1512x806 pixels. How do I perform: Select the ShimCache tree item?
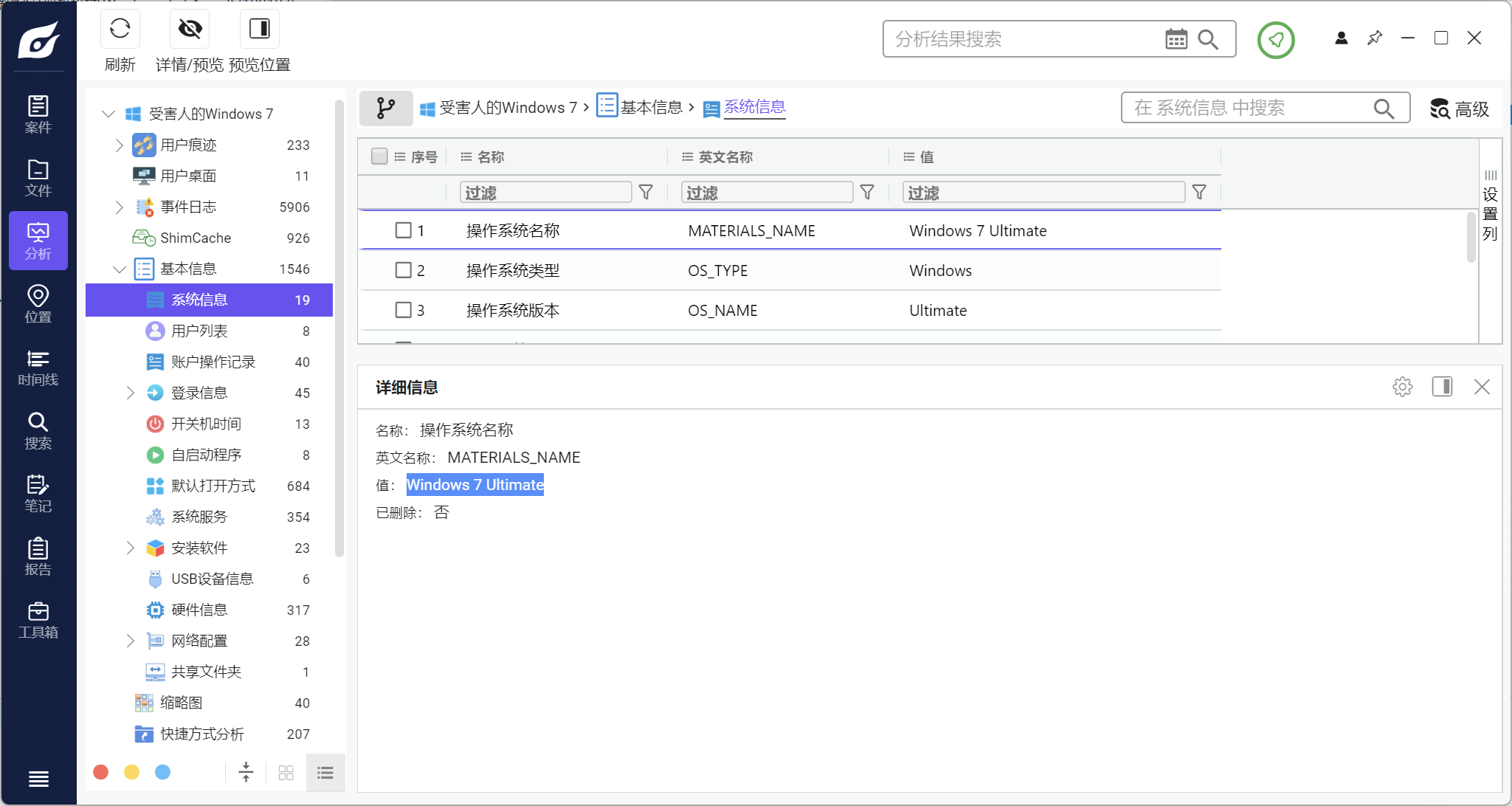pyautogui.click(x=210, y=238)
